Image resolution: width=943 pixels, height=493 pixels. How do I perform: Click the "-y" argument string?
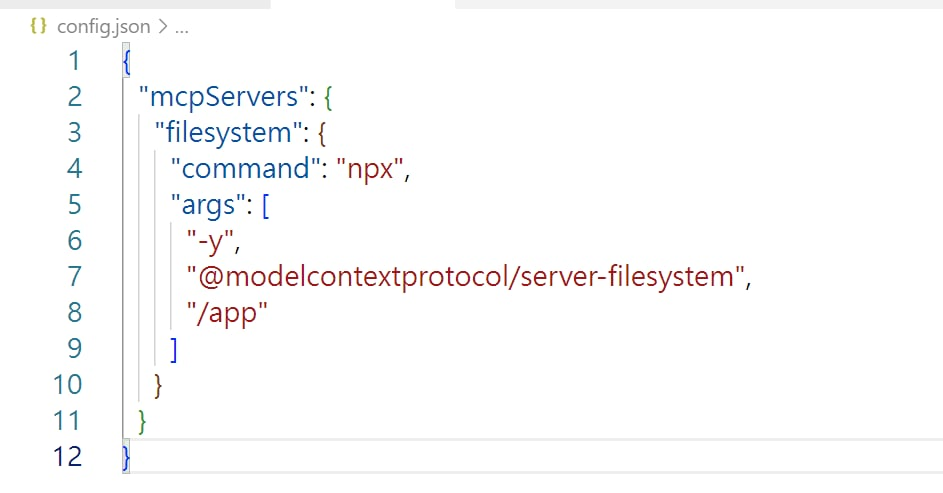[x=214, y=241]
